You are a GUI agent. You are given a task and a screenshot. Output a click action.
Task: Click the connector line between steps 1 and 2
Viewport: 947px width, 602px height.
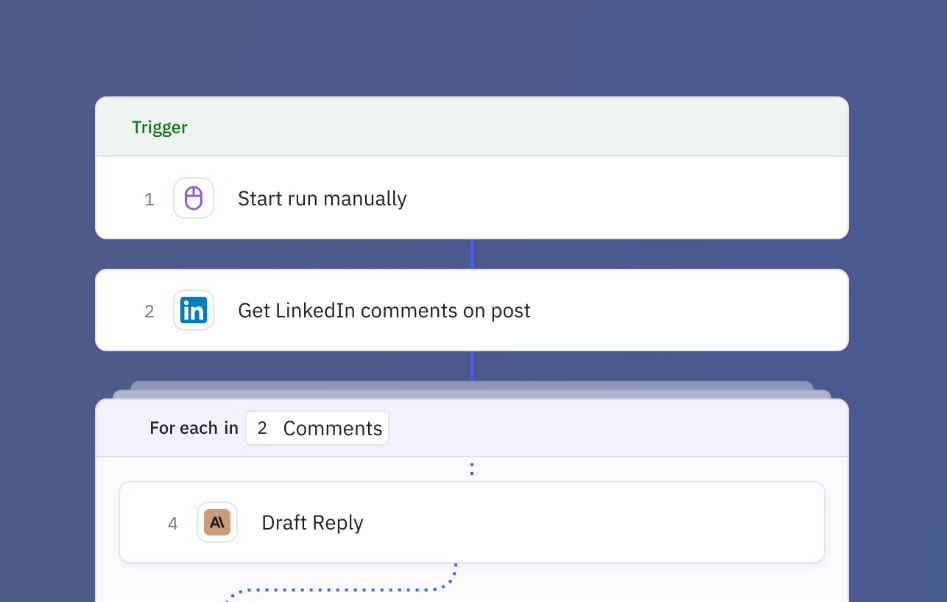[472, 254]
